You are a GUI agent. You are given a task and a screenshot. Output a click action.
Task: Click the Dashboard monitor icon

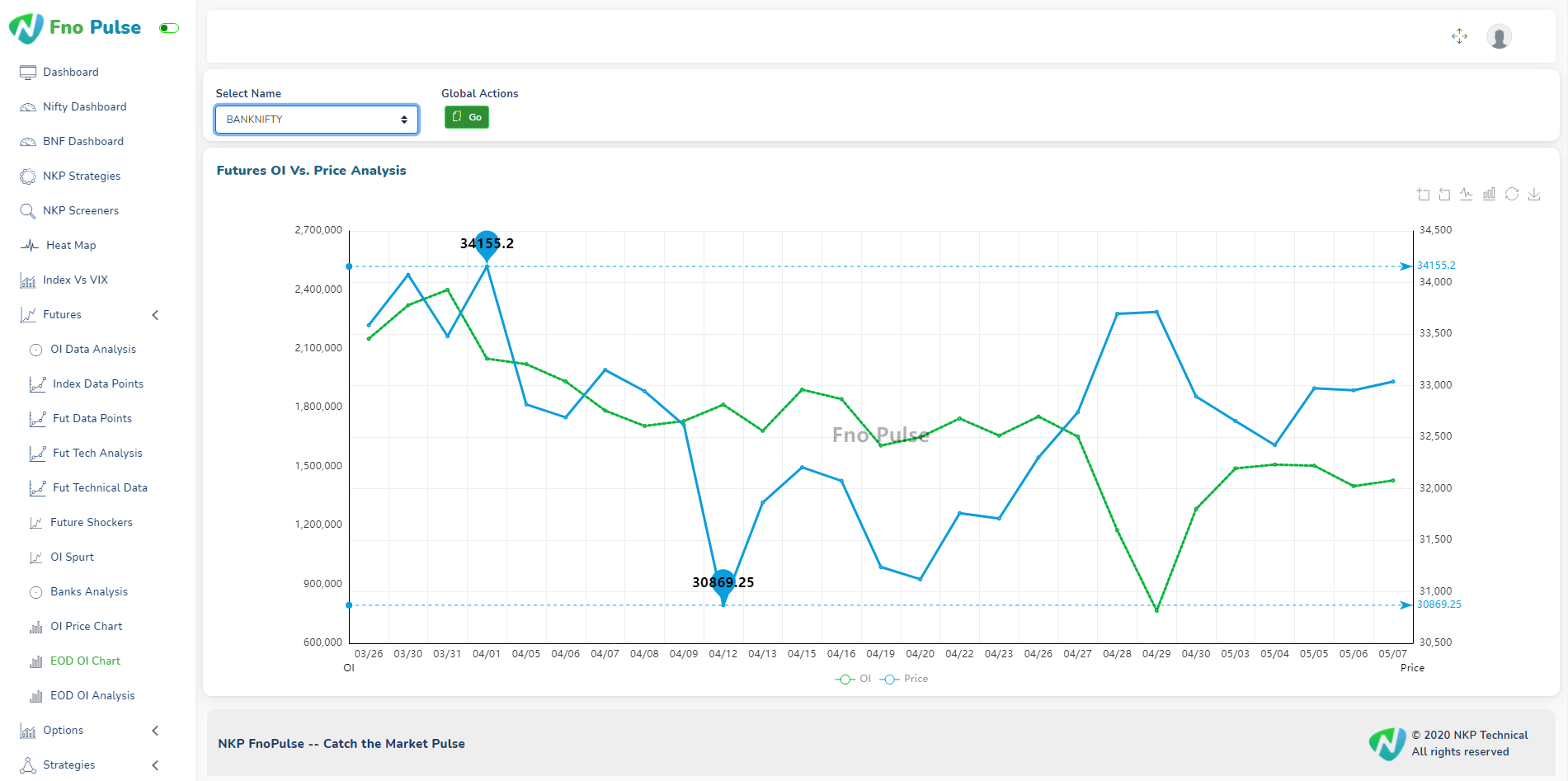(28, 73)
